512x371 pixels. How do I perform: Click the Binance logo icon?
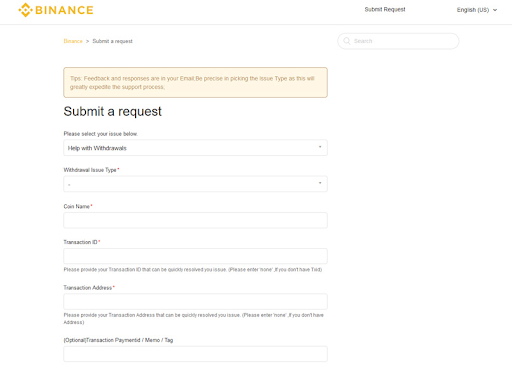[26, 10]
